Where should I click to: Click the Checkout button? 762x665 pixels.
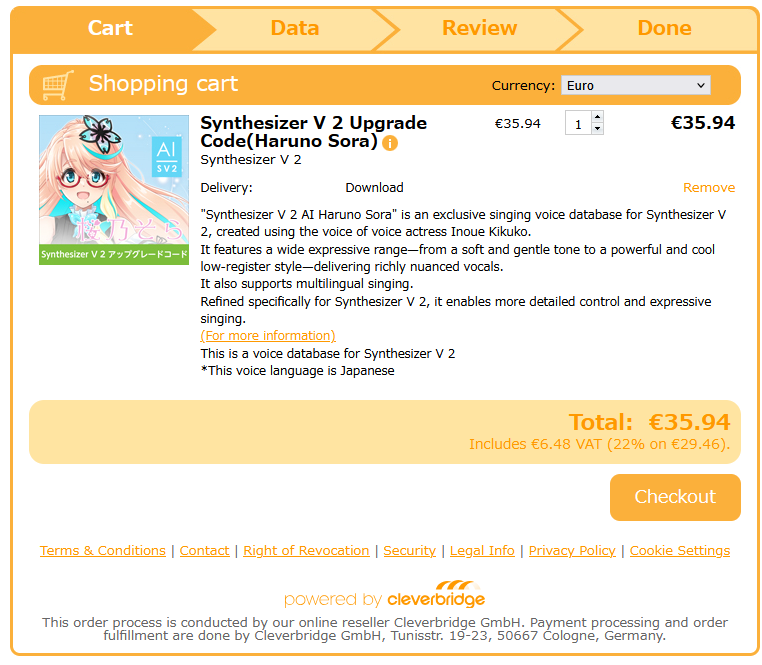(x=675, y=497)
